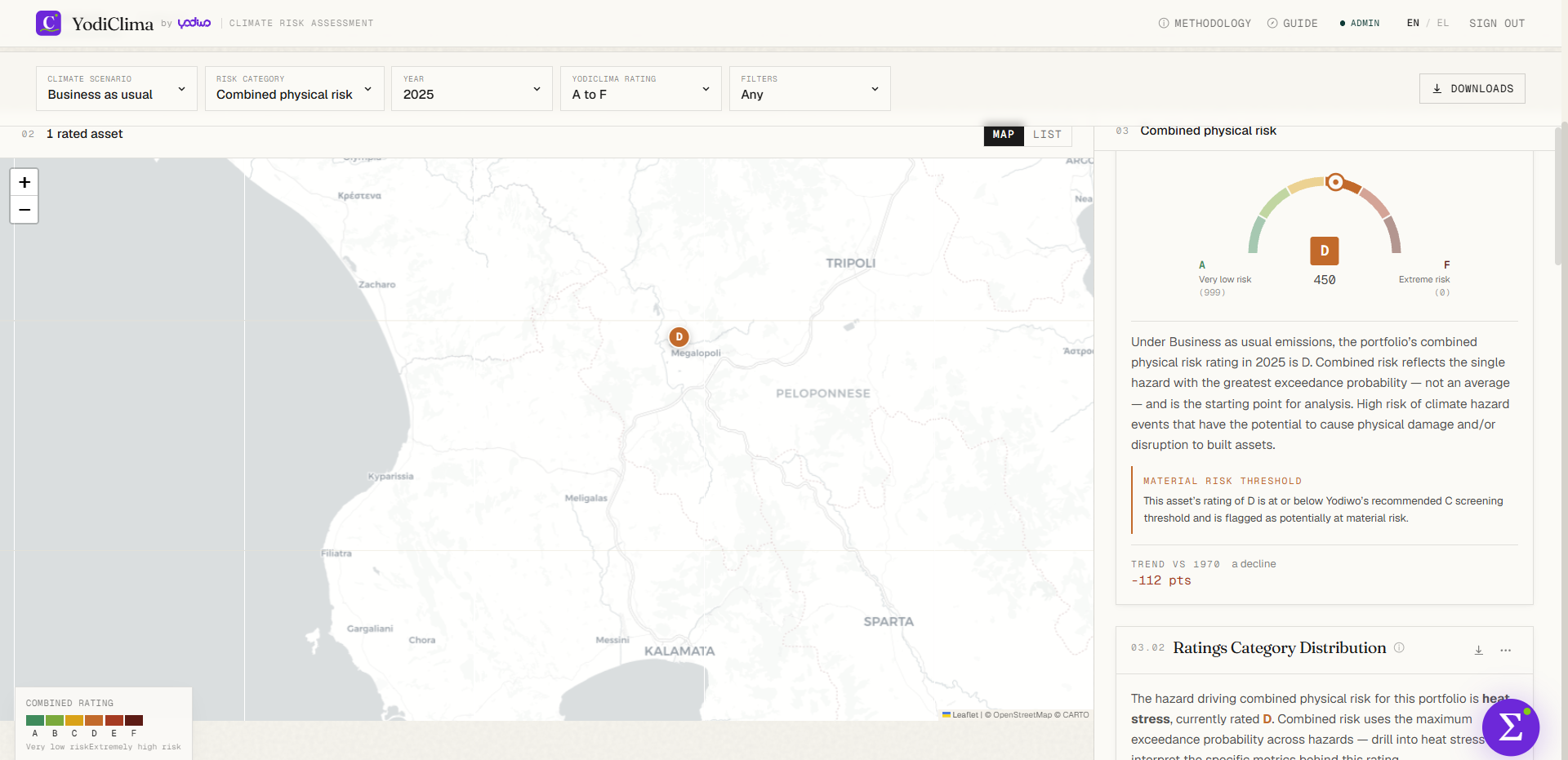Click the red E rating legend swatch
The image size is (1568, 760).
coord(114,720)
